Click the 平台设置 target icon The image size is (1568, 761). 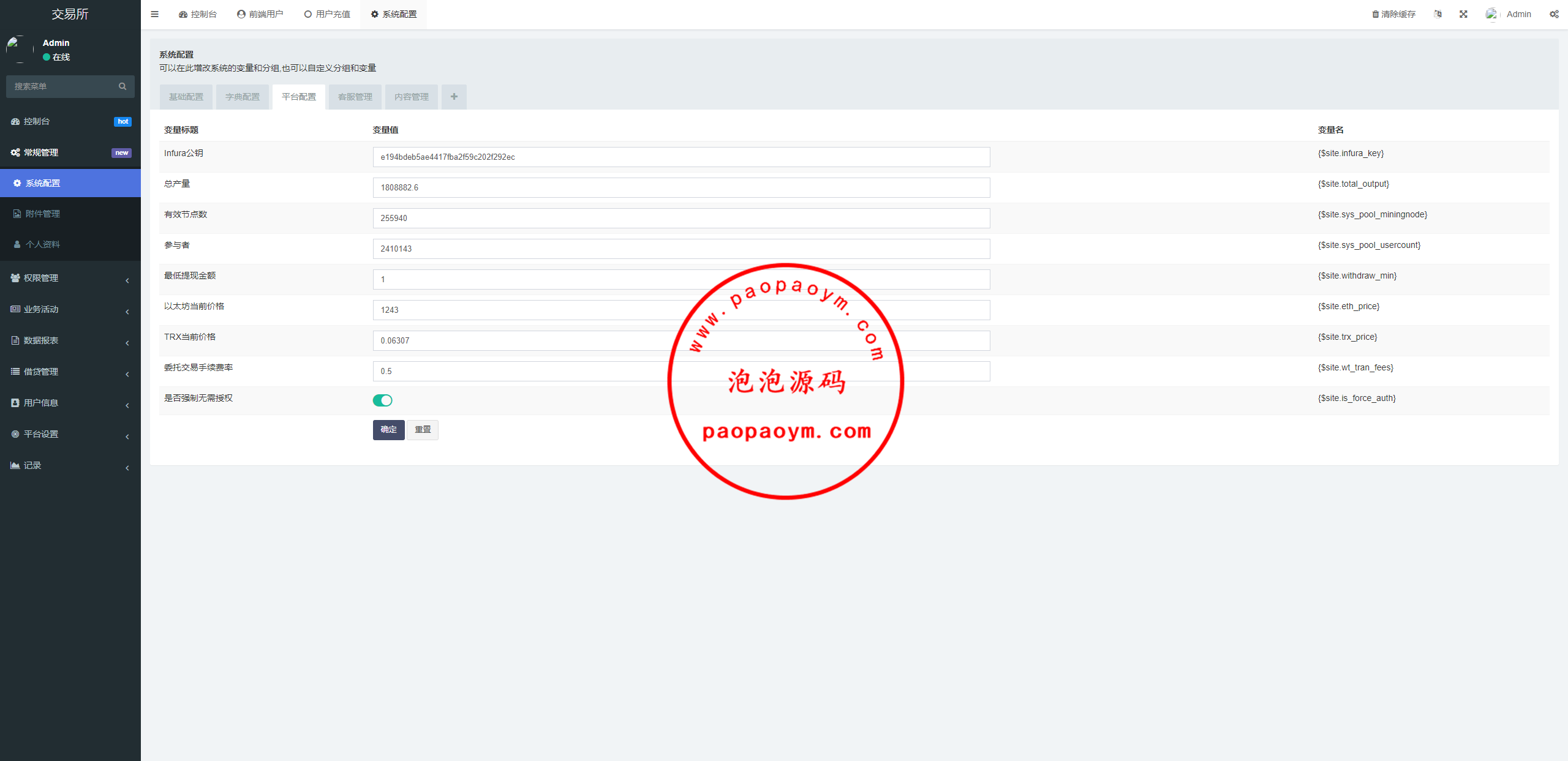click(15, 434)
